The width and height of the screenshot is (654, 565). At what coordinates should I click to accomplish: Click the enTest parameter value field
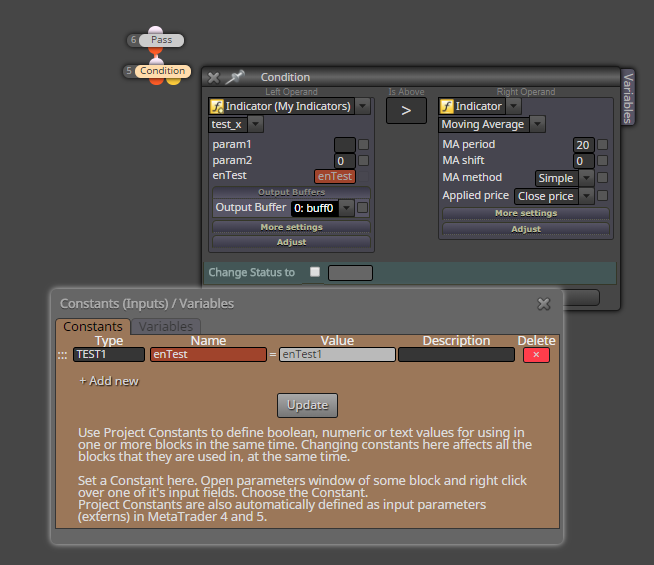coord(335,176)
